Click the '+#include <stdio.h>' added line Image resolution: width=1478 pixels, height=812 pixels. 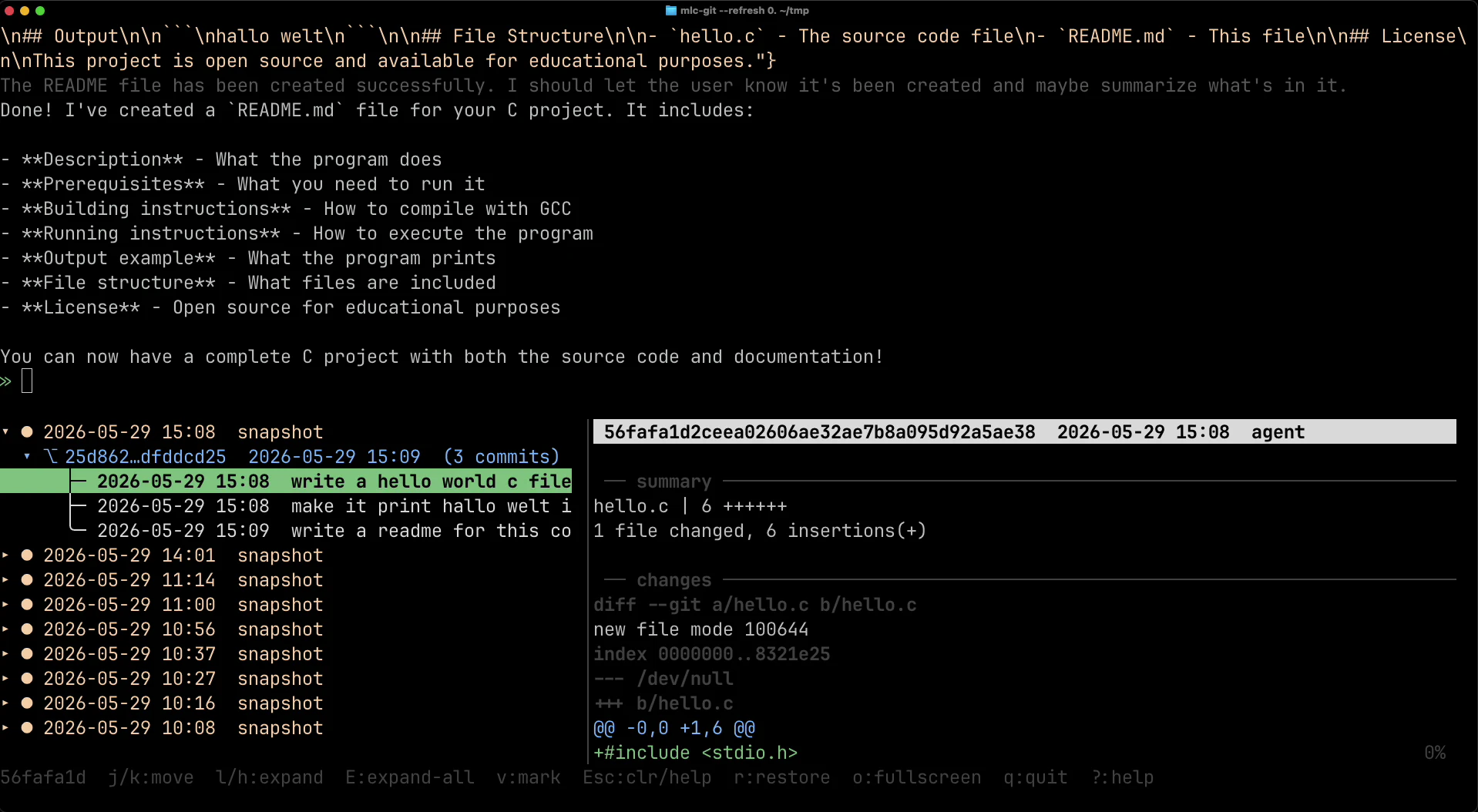pos(696,753)
